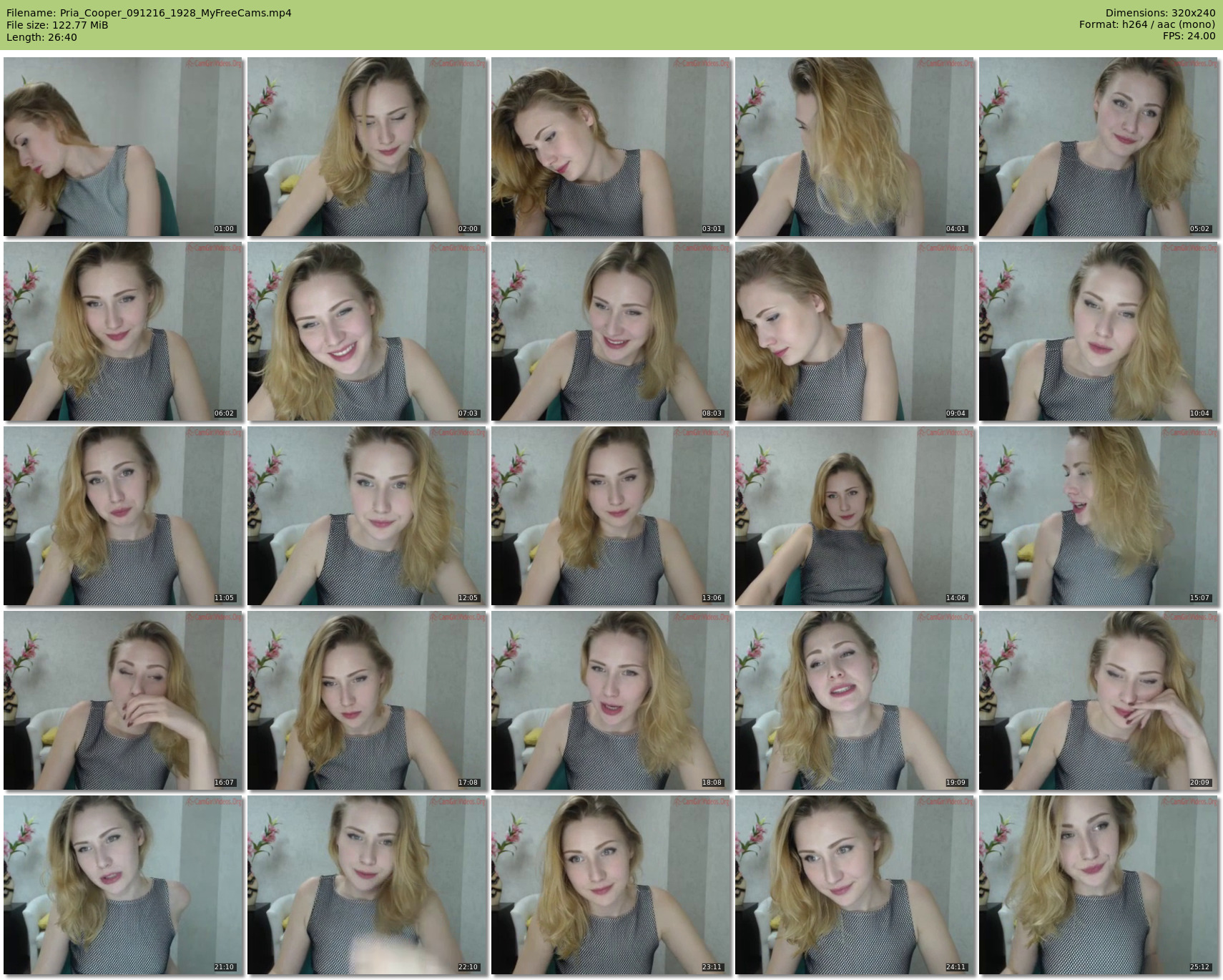Select the thumbnail stamped 21:10
This screenshot has height=980, width=1223.
click(x=124, y=885)
